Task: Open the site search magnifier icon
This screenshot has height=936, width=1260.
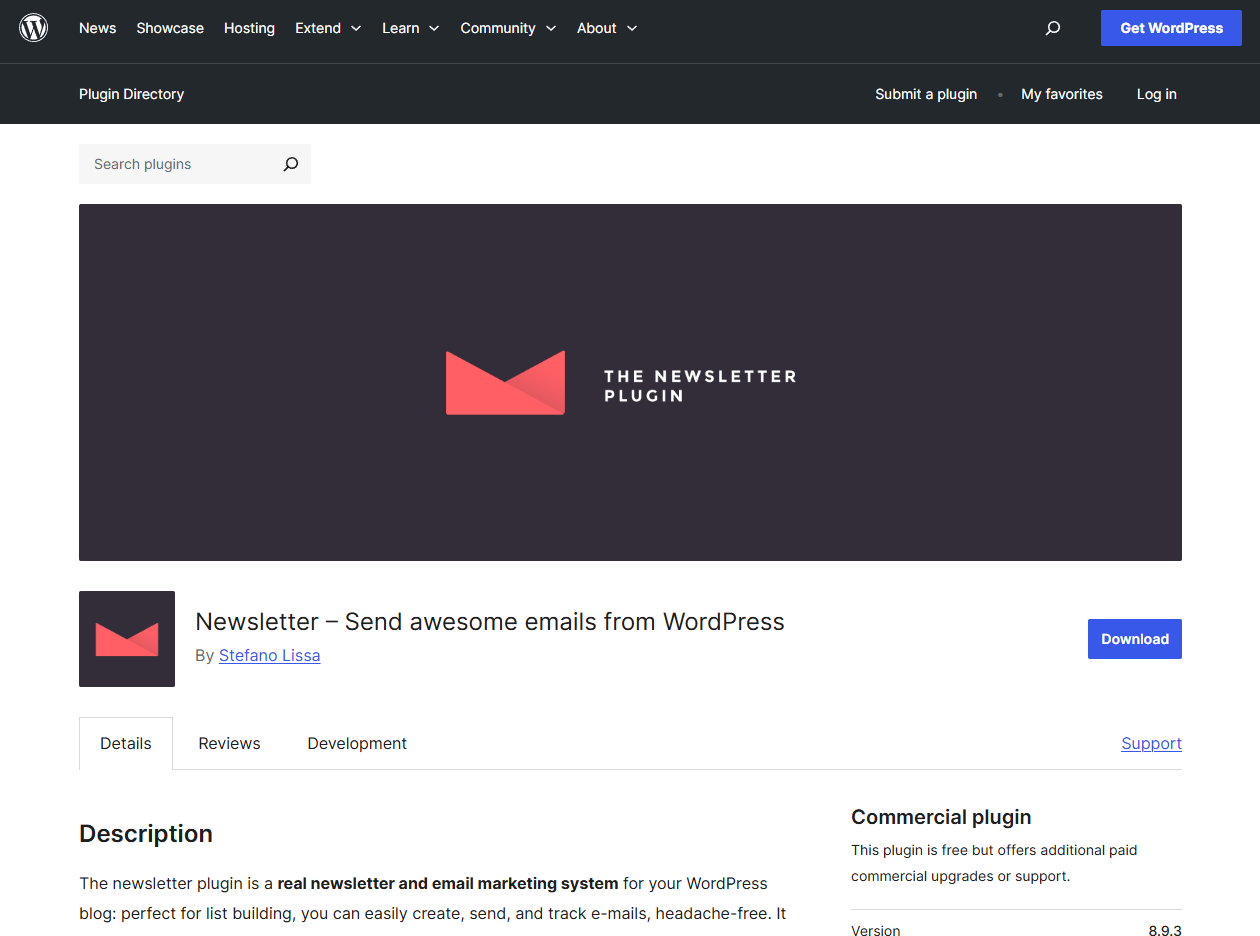Action: coord(1052,28)
